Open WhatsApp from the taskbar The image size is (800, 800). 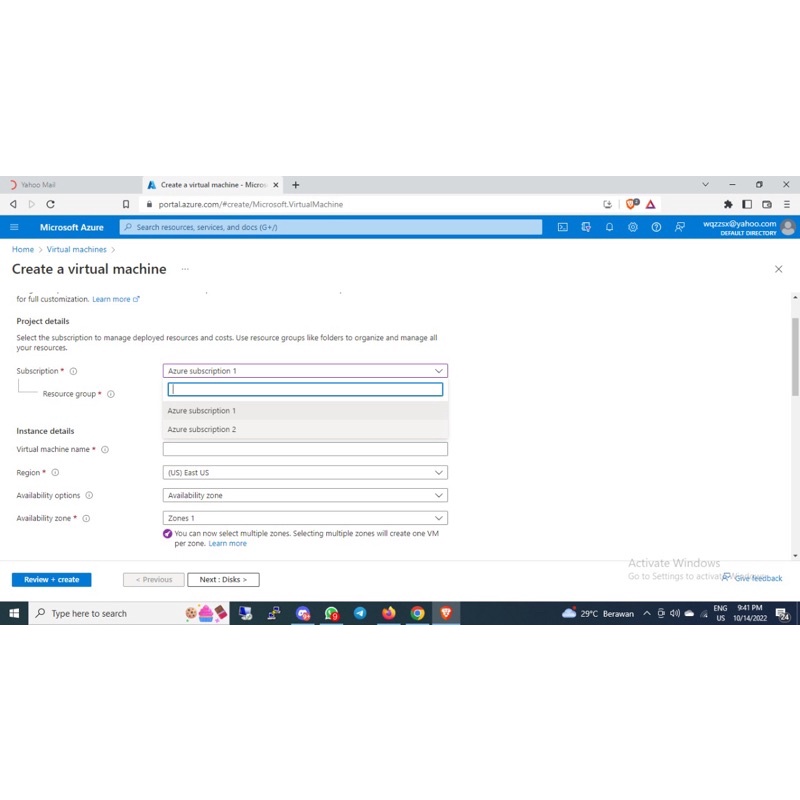coord(332,613)
